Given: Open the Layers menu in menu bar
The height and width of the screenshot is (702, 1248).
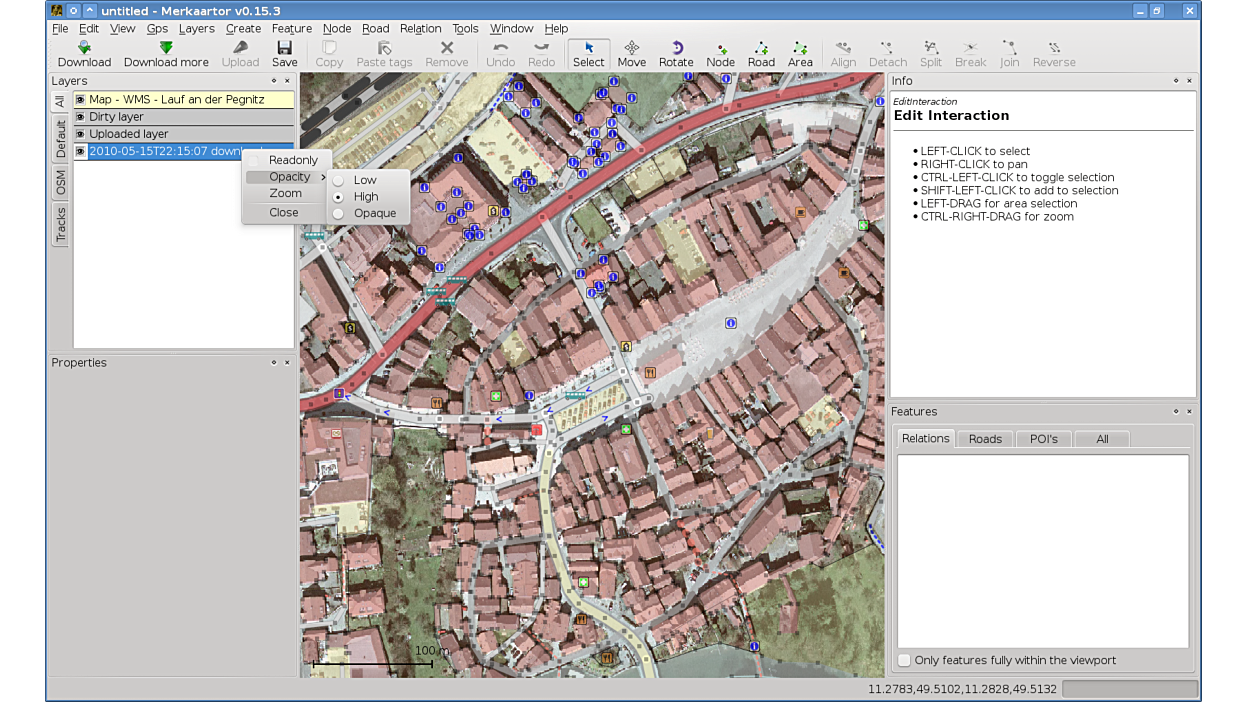Looking at the screenshot, I should pos(196,28).
